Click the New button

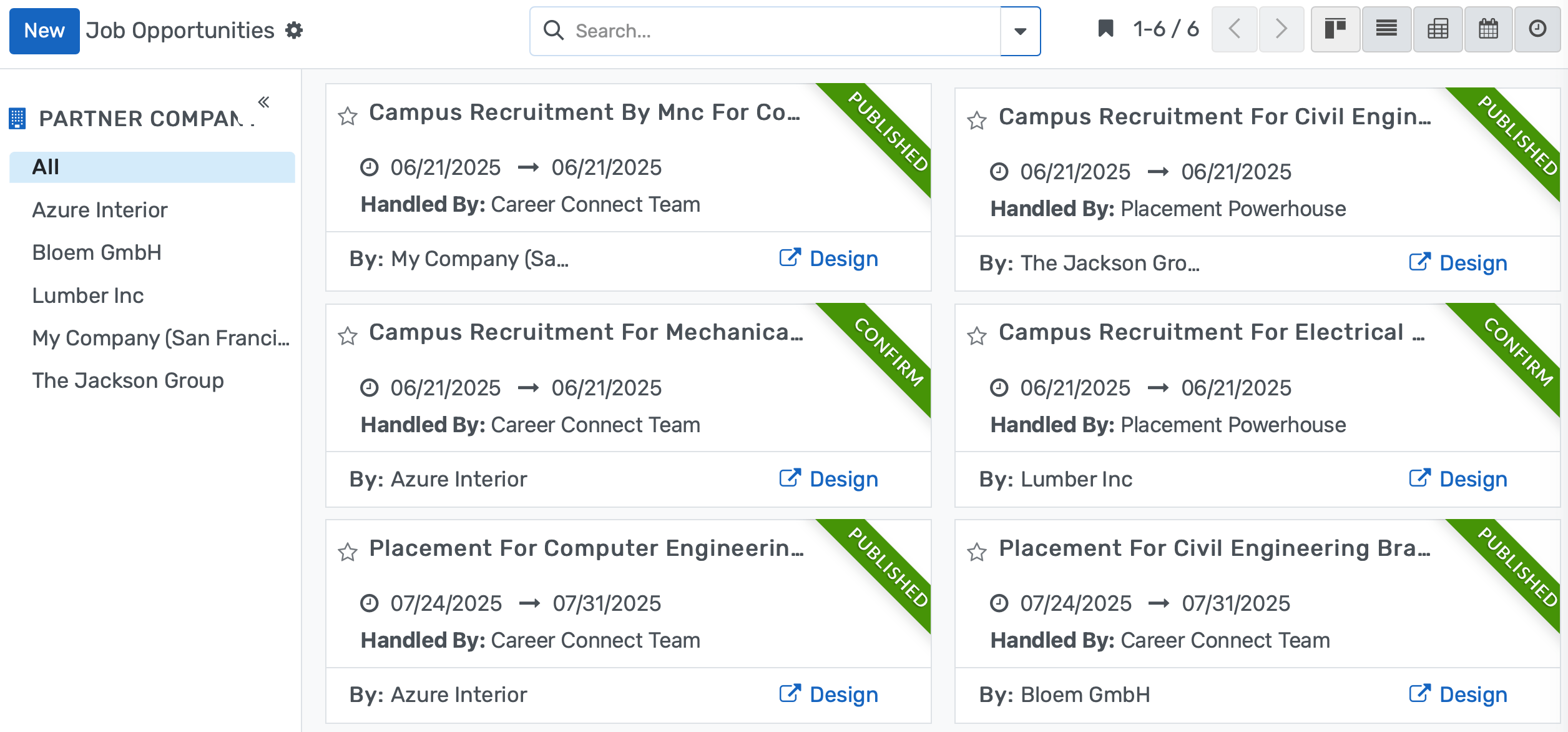click(44, 30)
